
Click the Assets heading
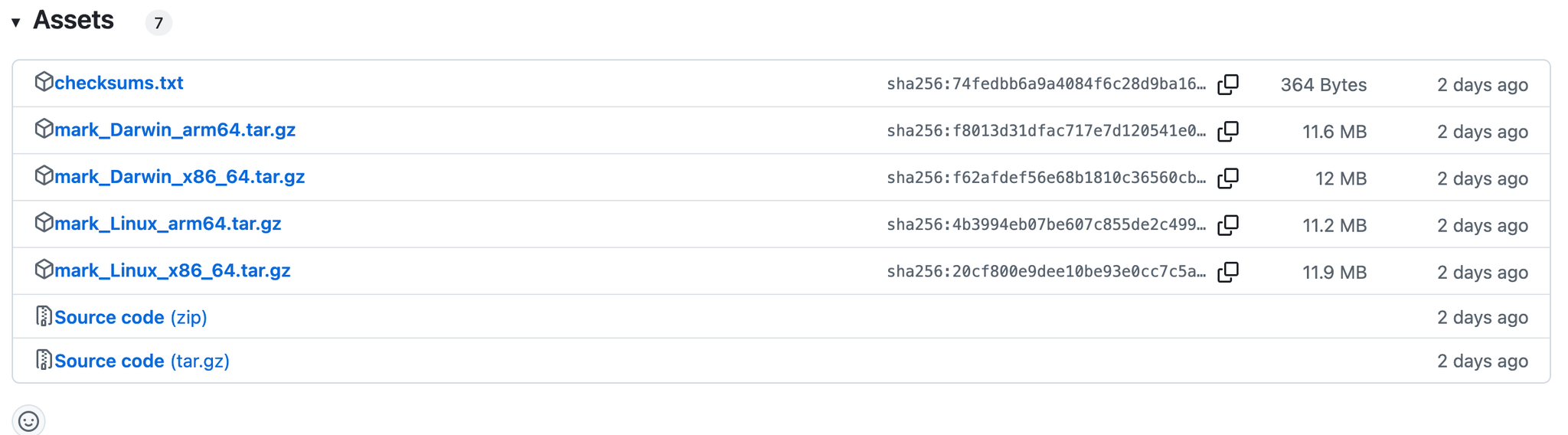point(73,21)
